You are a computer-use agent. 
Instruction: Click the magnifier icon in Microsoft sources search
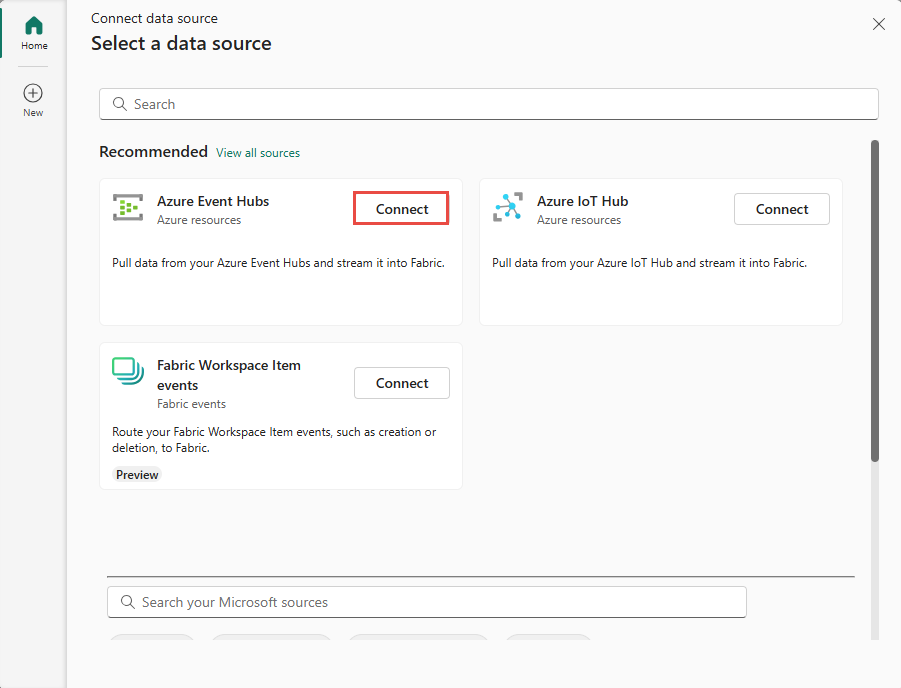click(x=127, y=601)
